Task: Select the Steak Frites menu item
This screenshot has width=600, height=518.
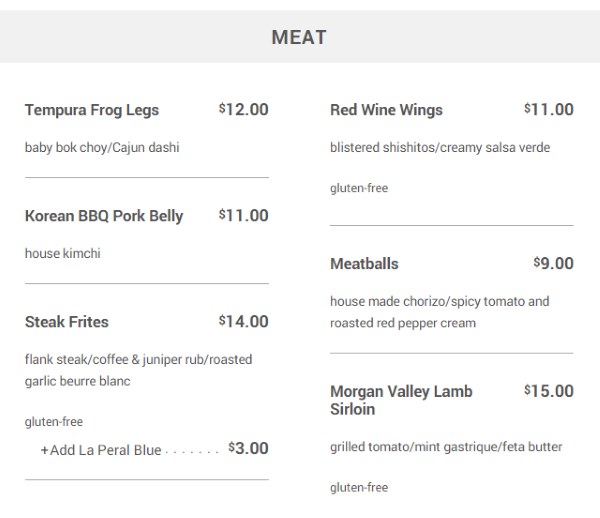Action: (x=67, y=322)
